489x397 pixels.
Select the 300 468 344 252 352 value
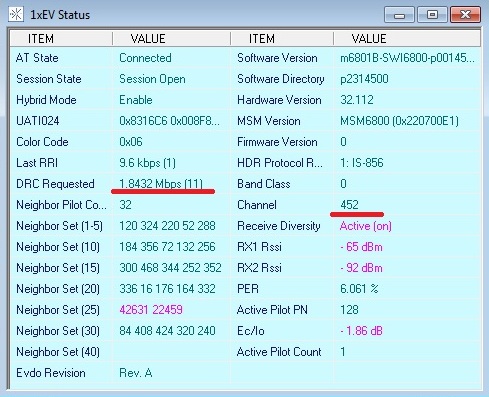(x=170, y=268)
